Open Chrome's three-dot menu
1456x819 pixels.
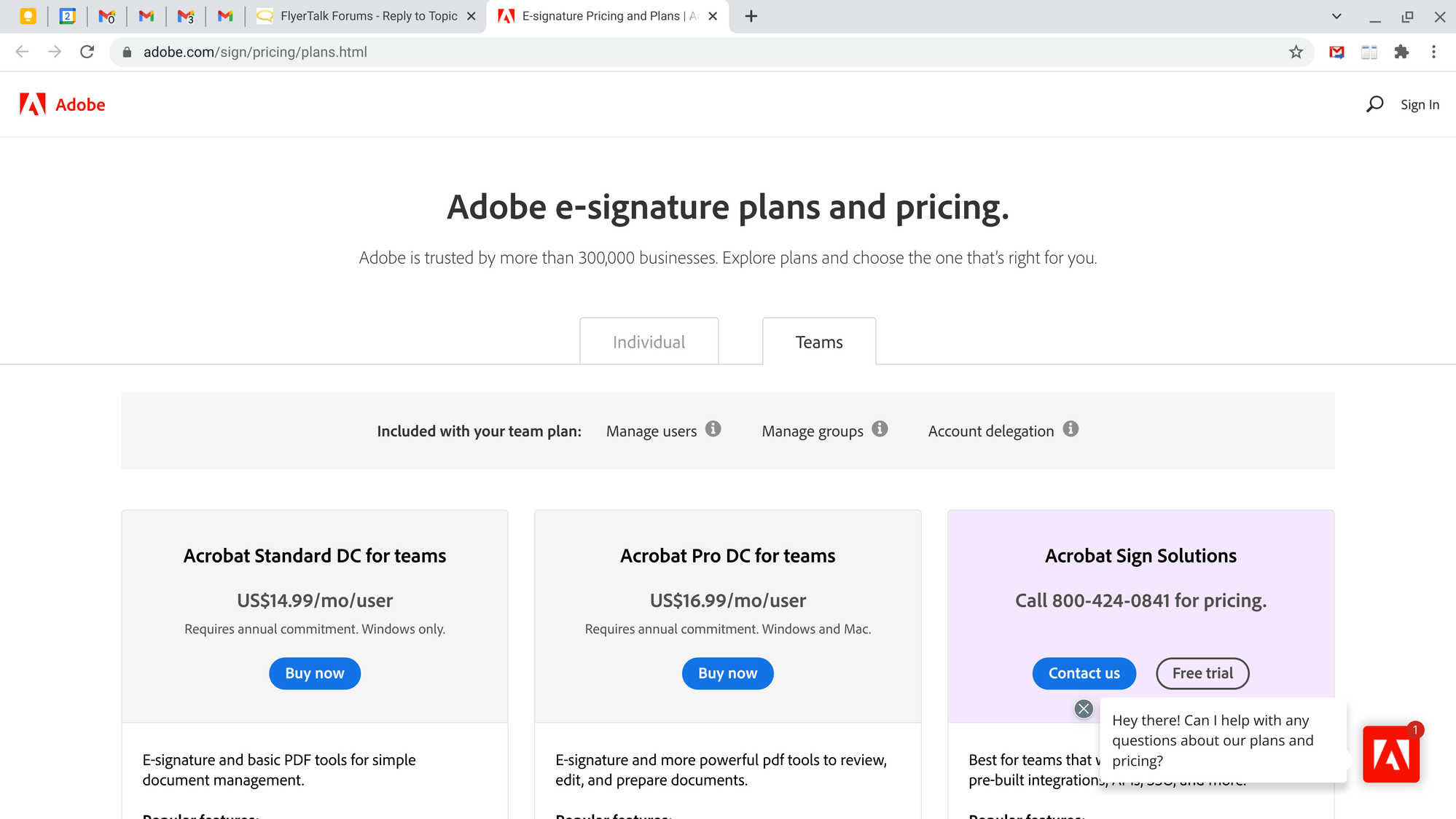pos(1433,52)
